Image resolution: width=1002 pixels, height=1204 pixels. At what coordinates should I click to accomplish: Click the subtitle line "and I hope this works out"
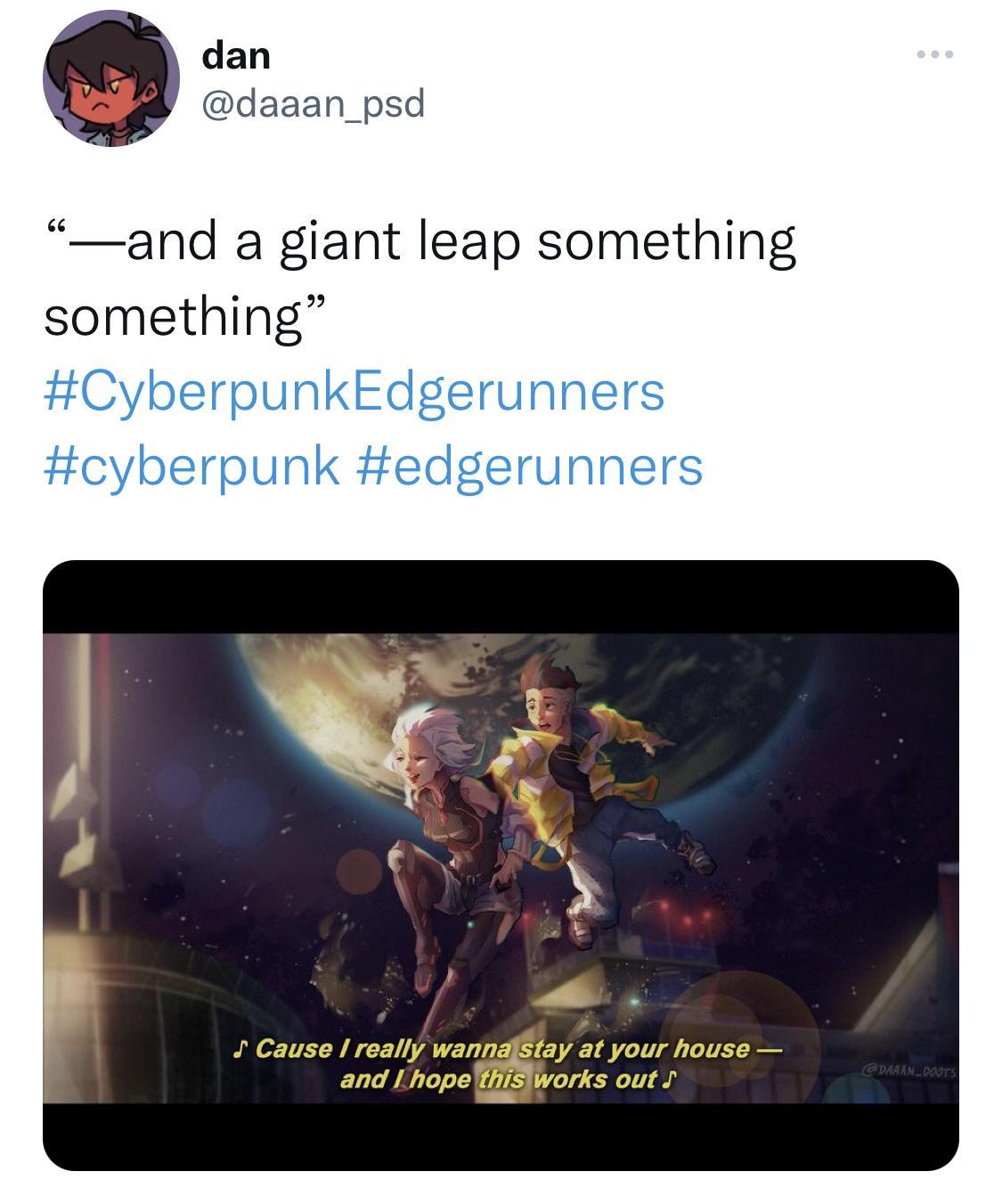click(x=508, y=1080)
